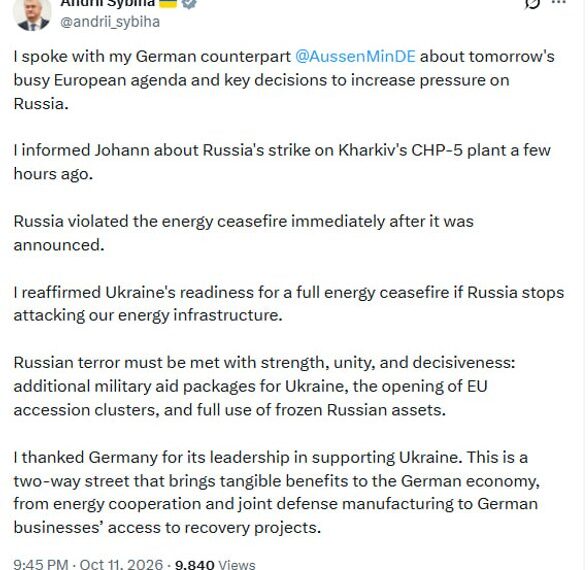The height and width of the screenshot is (570, 588).
Task: Click the Grok explain icon
Action: [x=532, y=4]
